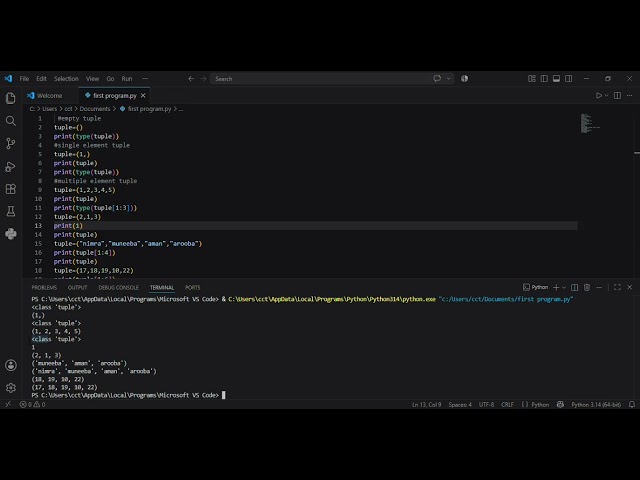Open terminal panel More Actions ellipsis

pos(599,287)
